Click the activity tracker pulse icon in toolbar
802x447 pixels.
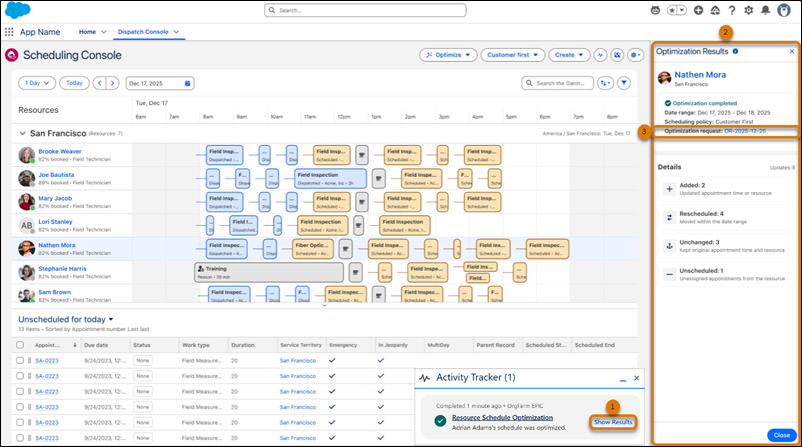tap(600, 55)
